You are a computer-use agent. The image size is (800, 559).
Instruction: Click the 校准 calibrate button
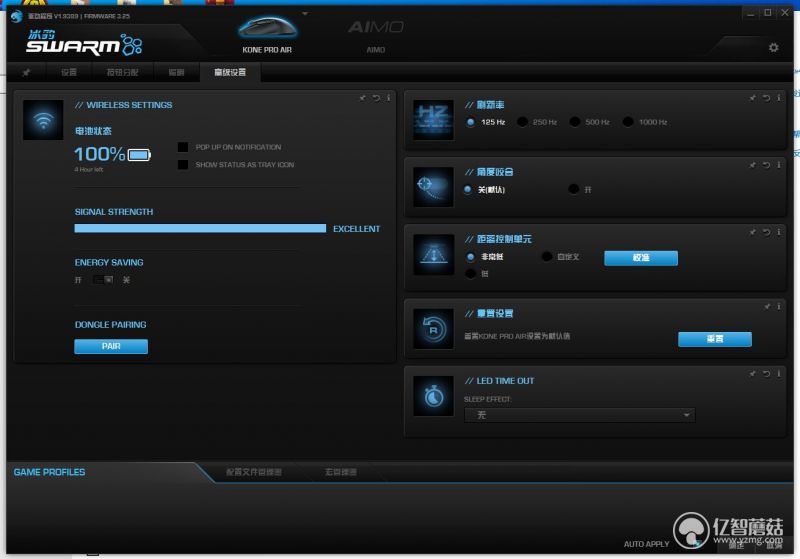641,258
